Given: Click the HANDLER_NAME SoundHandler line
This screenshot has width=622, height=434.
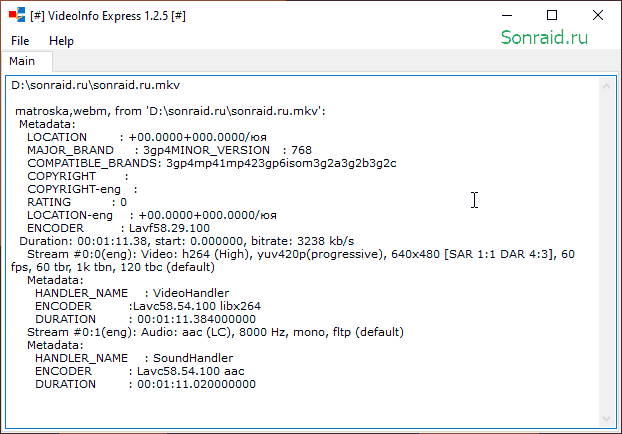Looking at the screenshot, I should (x=134, y=358).
